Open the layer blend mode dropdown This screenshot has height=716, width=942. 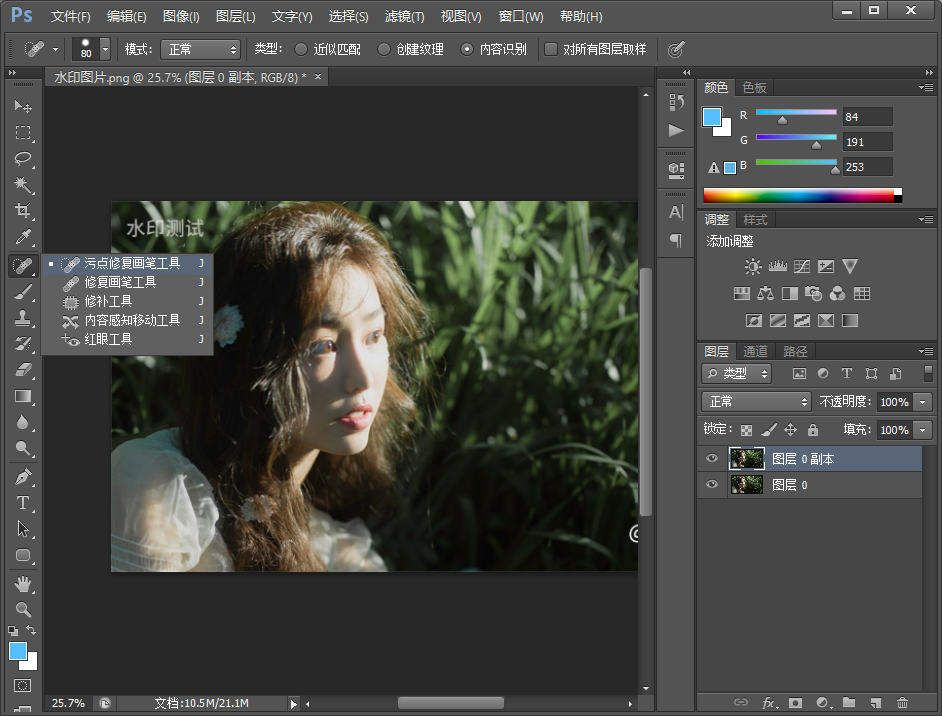[x=756, y=401]
